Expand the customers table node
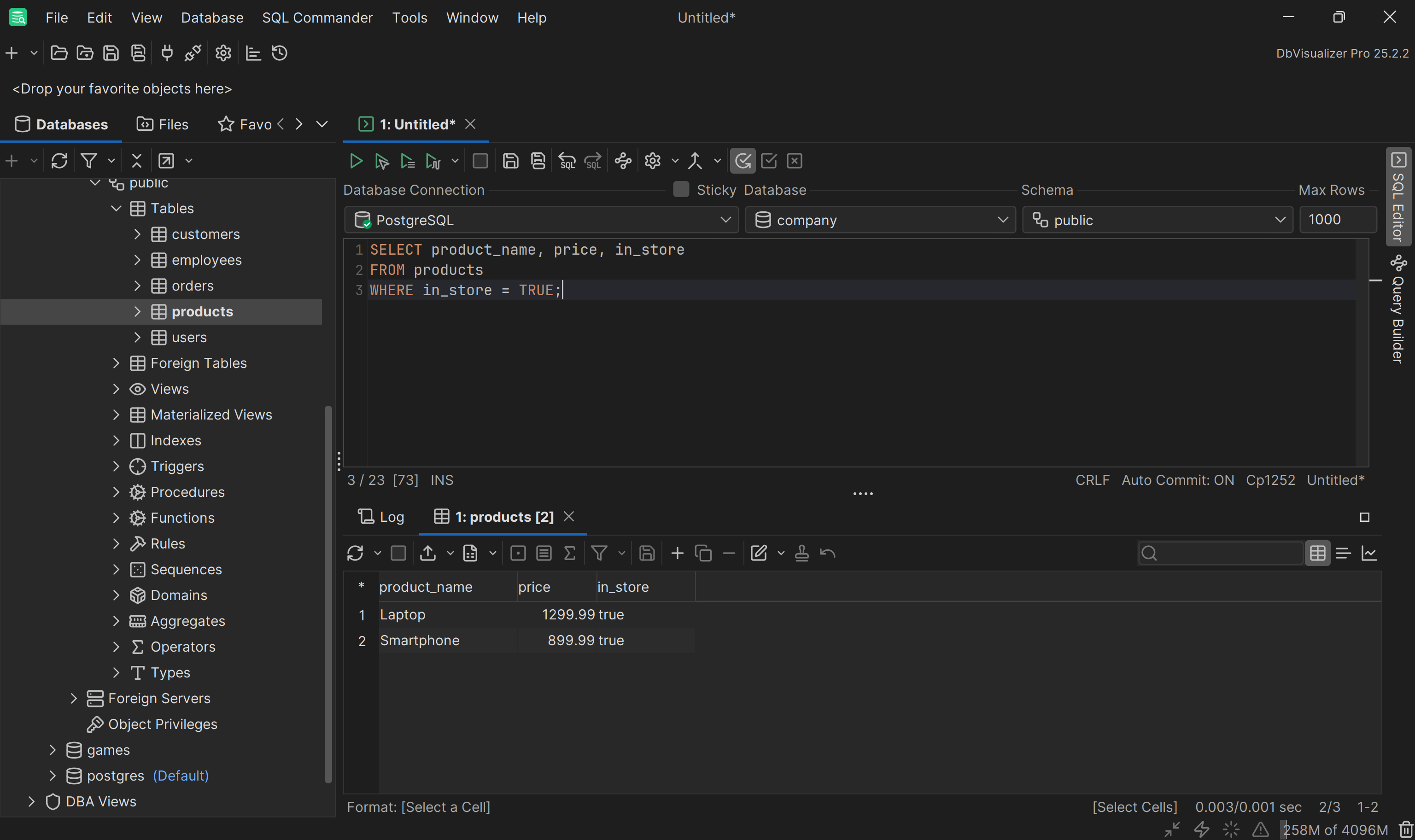Viewport: 1415px width, 840px height. [138, 234]
